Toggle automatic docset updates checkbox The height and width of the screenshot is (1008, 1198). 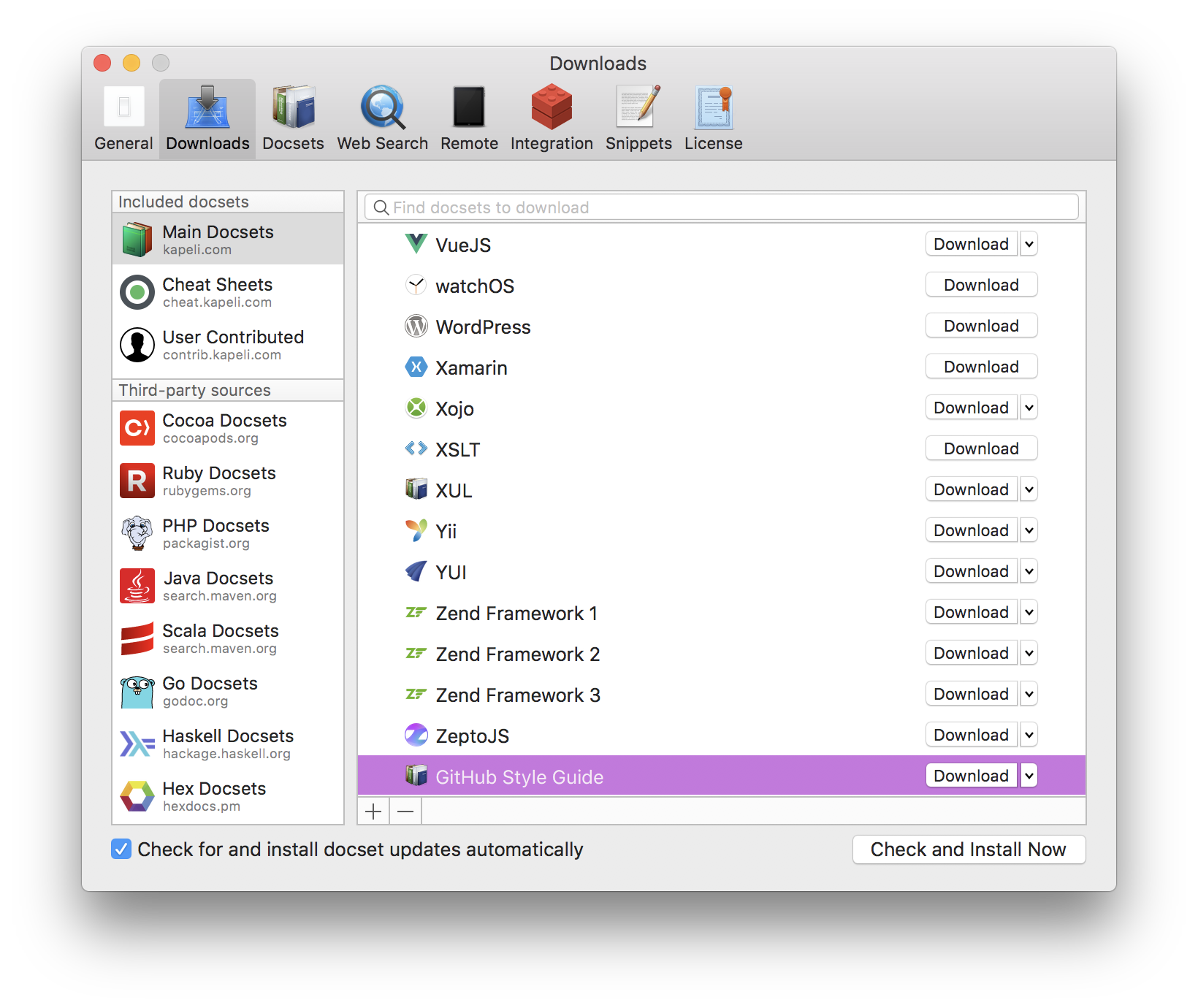[121, 849]
